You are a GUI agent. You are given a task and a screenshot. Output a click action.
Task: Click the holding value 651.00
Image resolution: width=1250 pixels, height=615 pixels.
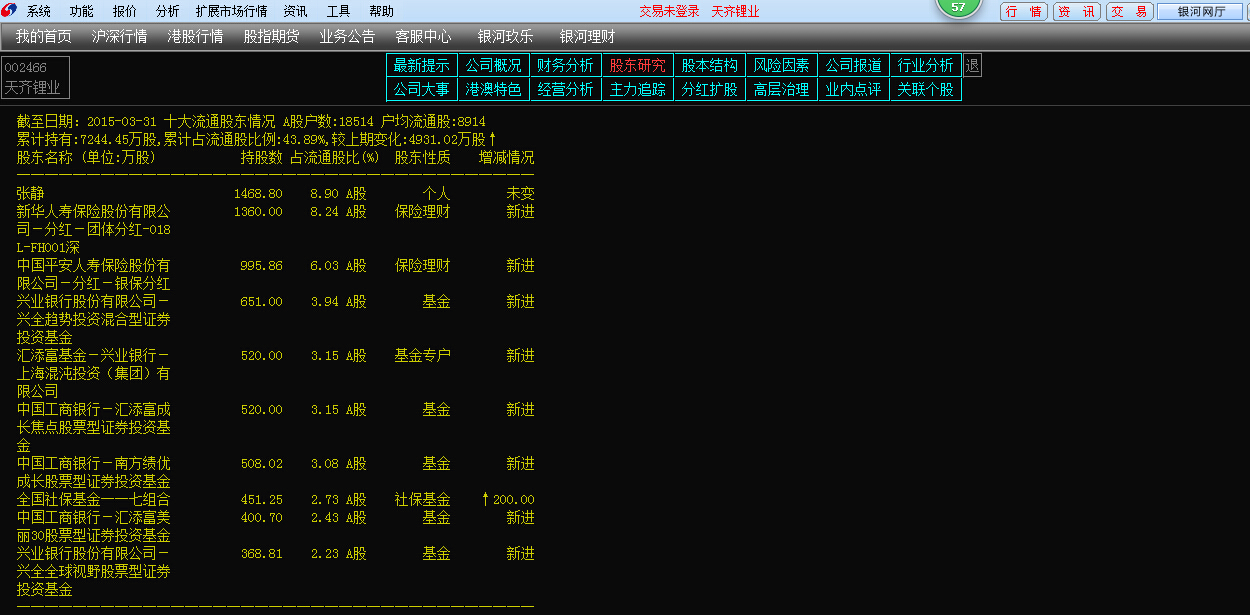coord(261,301)
